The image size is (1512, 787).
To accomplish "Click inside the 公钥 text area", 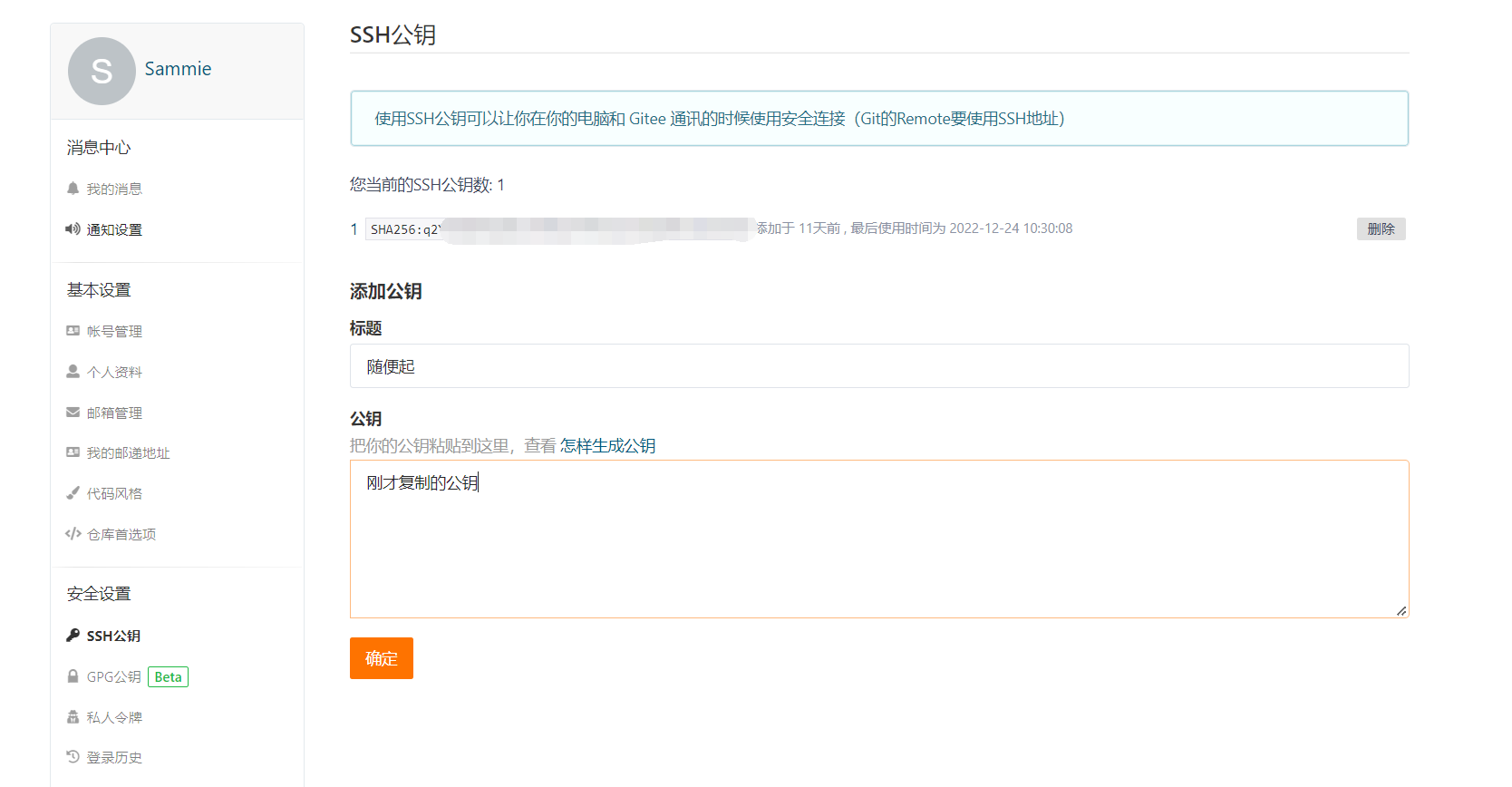I will 878,544.
